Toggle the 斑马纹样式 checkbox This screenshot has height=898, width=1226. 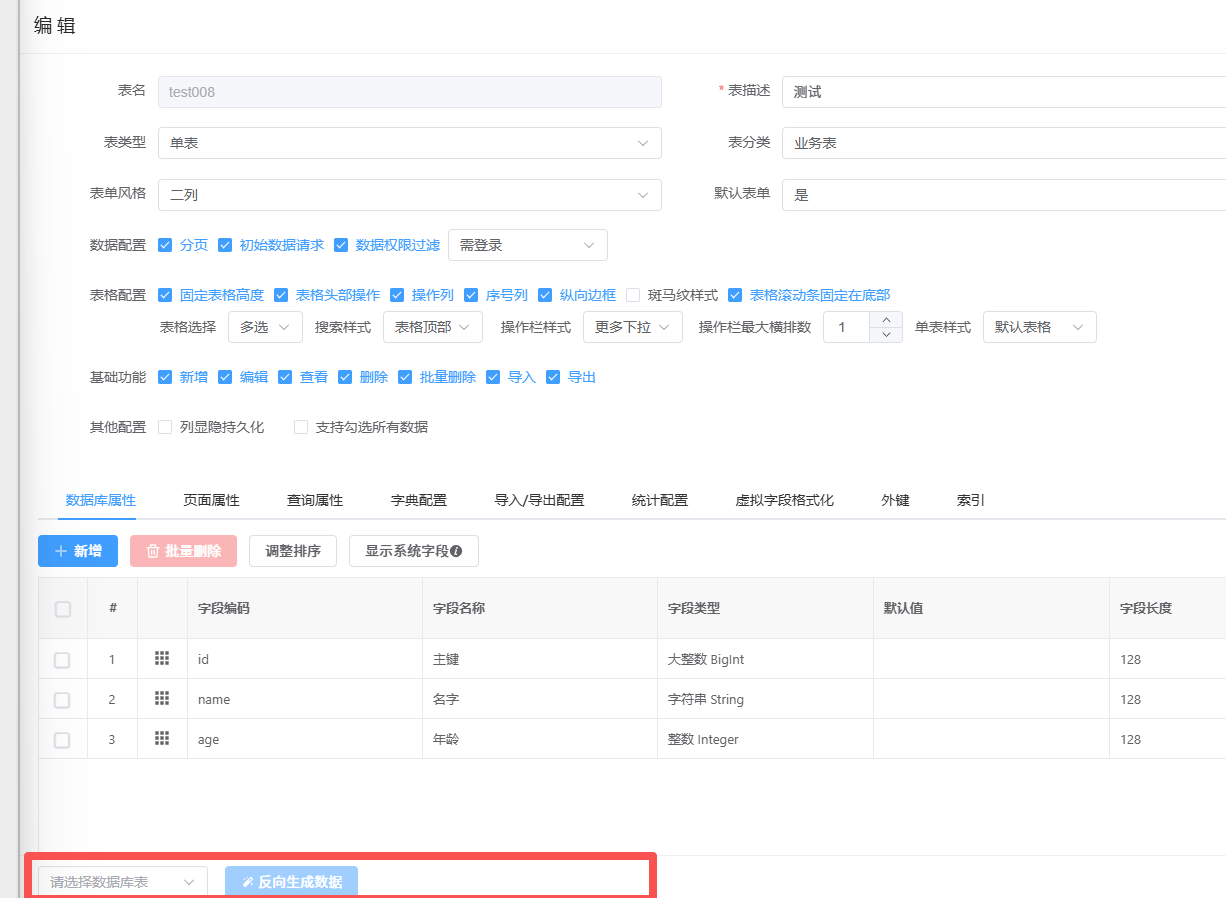[x=633, y=295]
